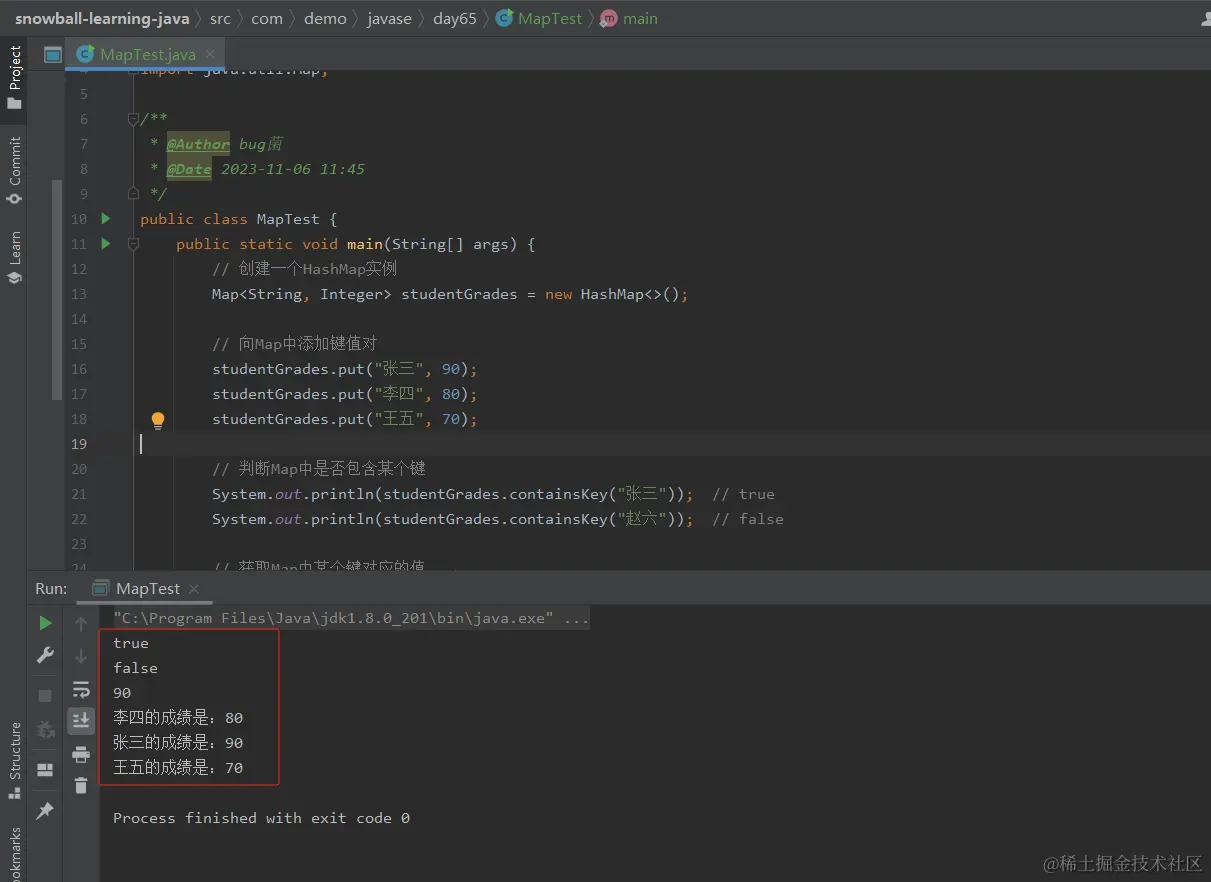Click 'Run:' label in tool window header

(51, 589)
